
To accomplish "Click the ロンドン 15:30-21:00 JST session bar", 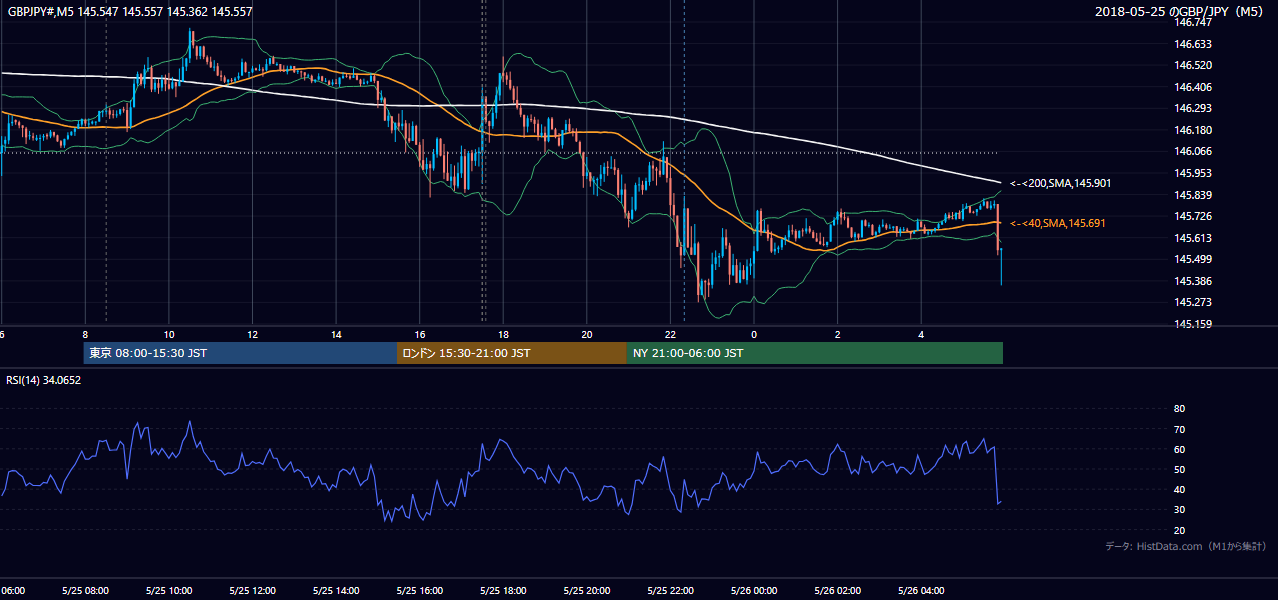I will click(512, 353).
